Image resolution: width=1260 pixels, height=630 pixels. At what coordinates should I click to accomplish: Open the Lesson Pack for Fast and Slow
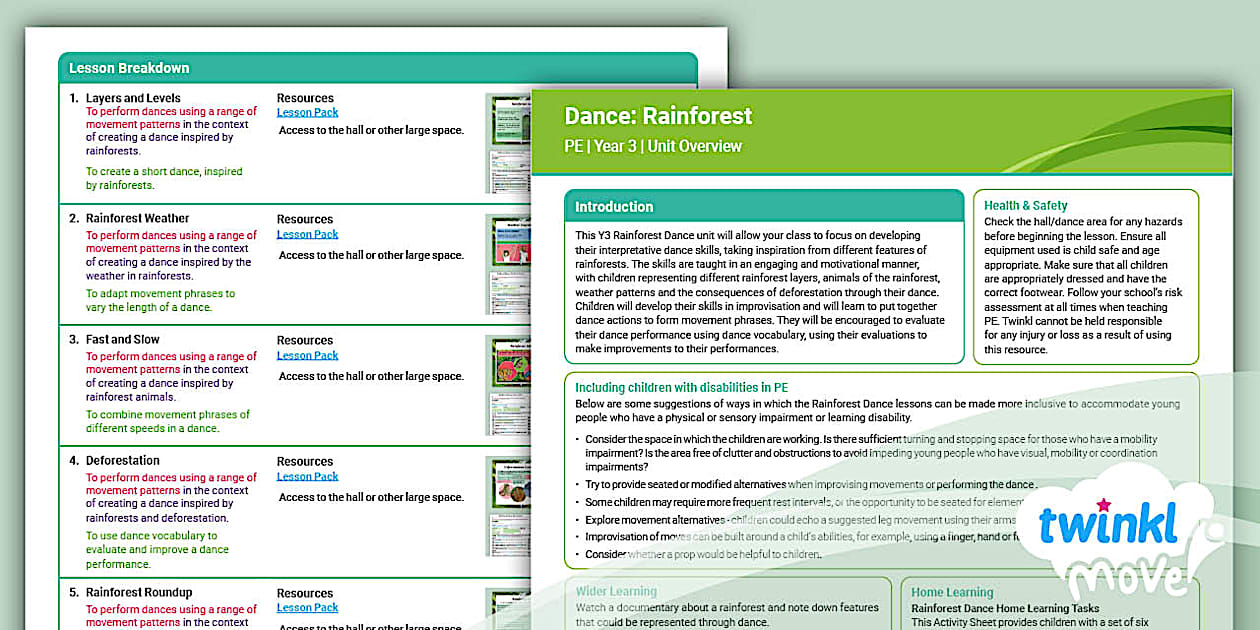[307, 354]
